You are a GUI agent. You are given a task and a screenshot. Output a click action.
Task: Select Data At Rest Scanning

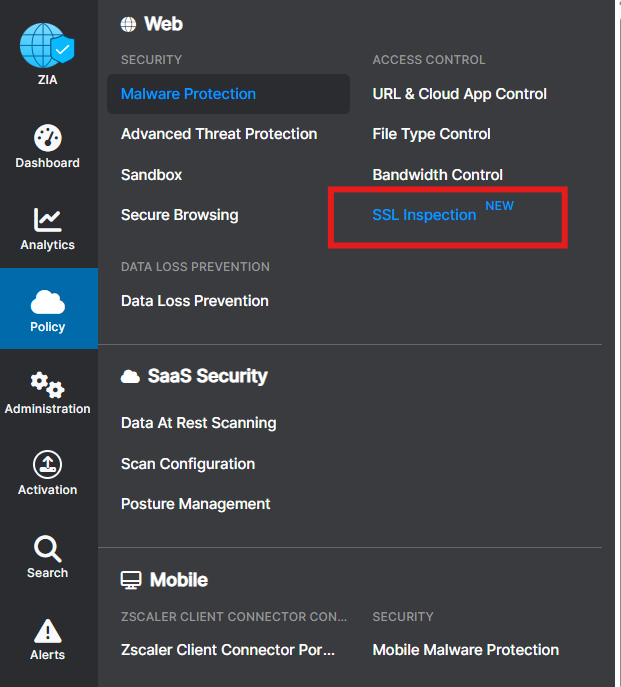(198, 423)
